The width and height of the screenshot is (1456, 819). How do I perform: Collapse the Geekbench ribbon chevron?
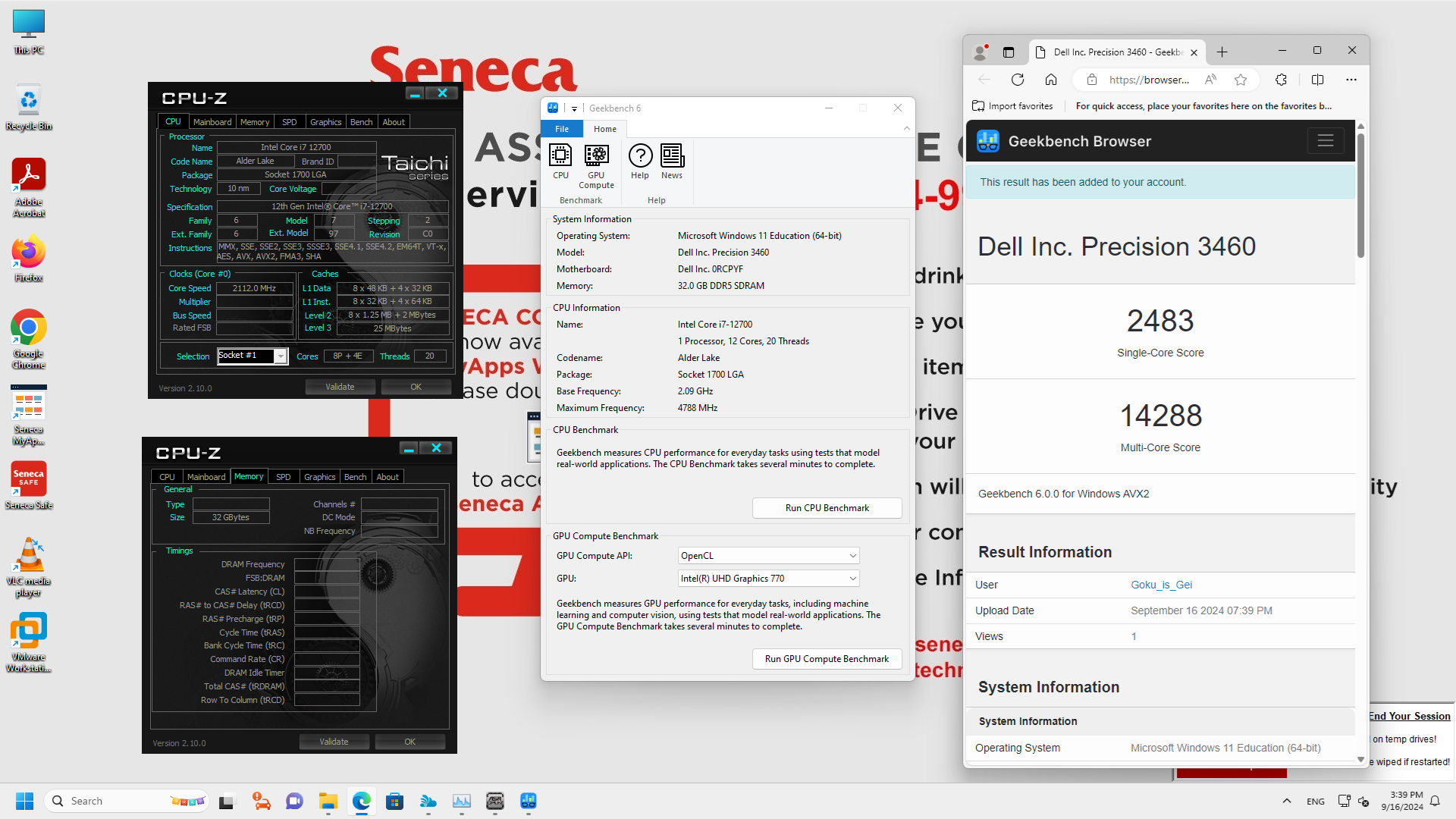point(906,129)
